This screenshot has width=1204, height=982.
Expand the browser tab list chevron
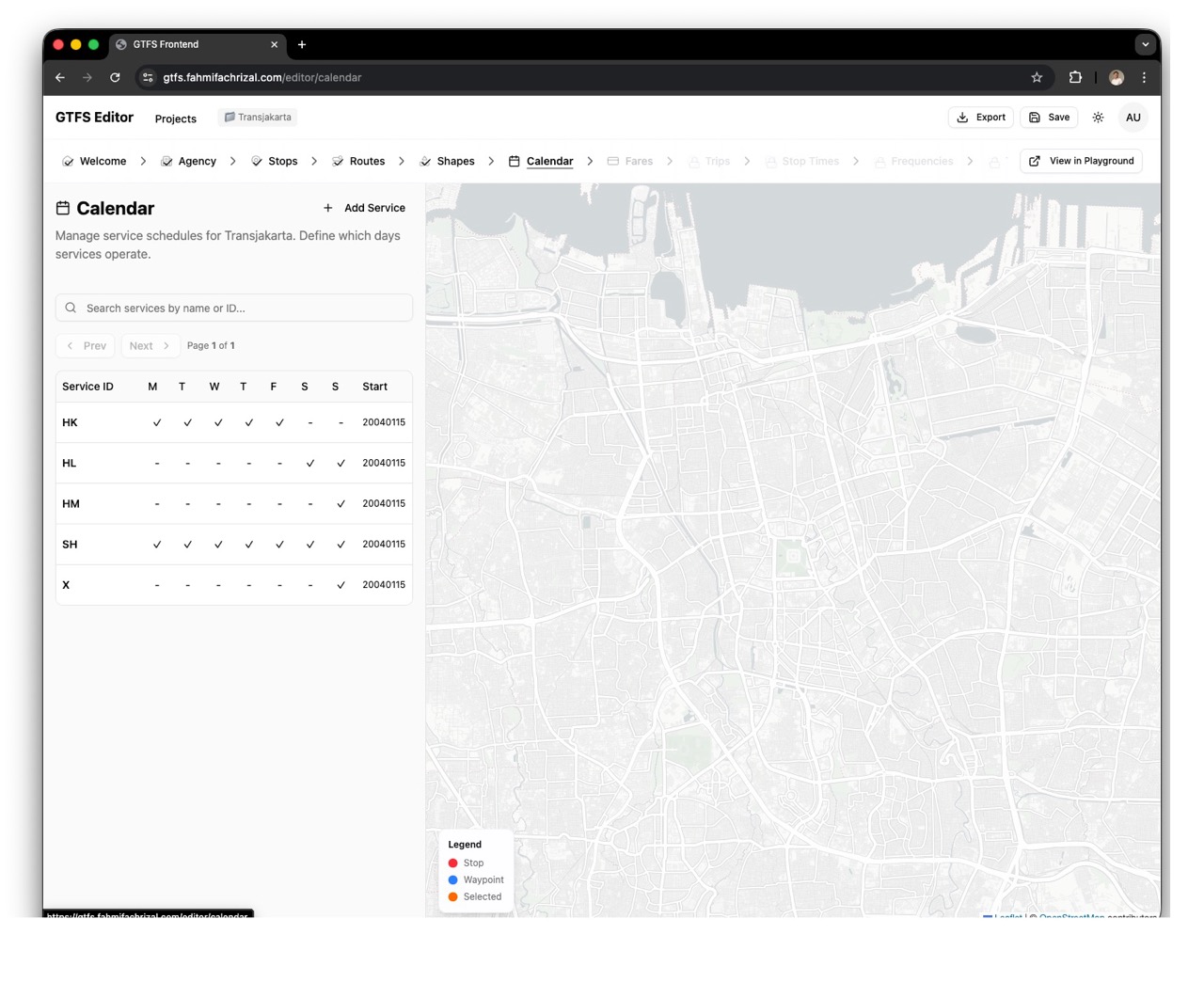click(x=1145, y=44)
